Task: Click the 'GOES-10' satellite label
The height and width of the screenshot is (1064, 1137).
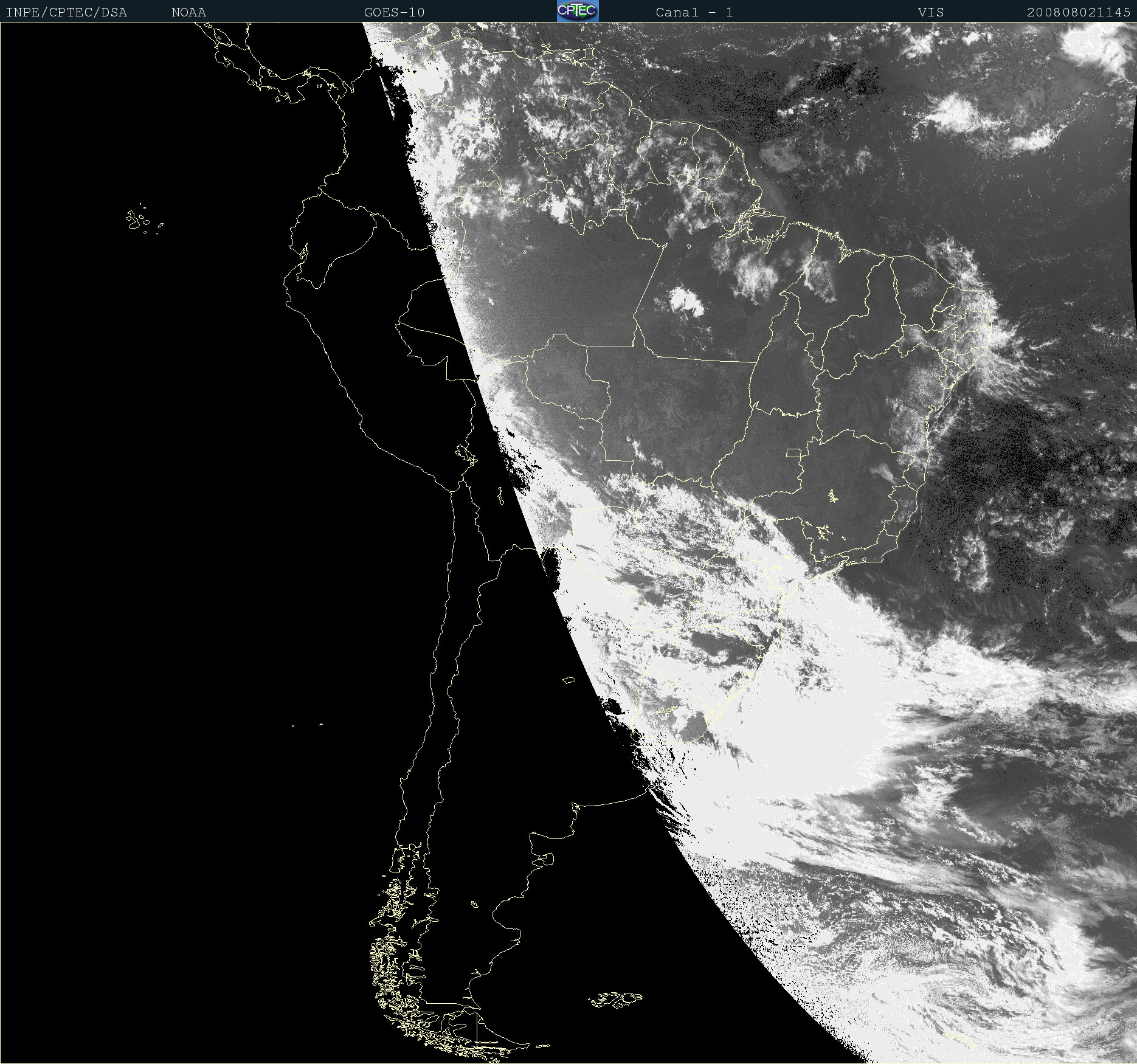Action: pos(394,12)
